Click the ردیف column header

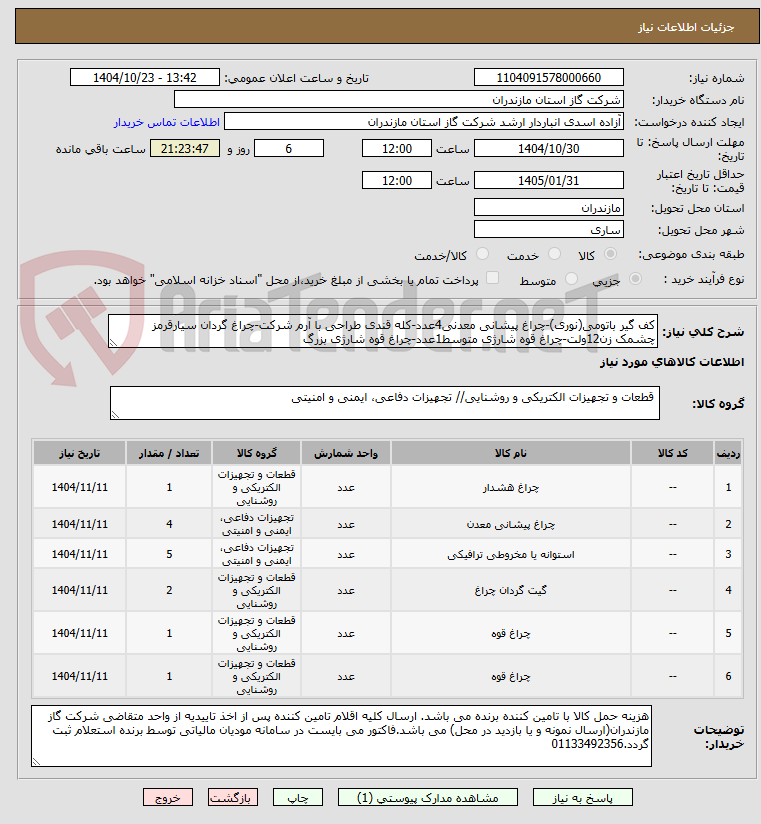tap(728, 453)
